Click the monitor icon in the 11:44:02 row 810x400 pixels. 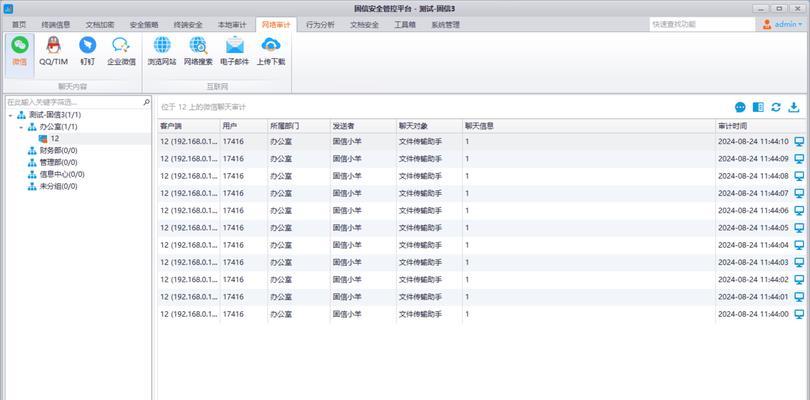click(799, 280)
